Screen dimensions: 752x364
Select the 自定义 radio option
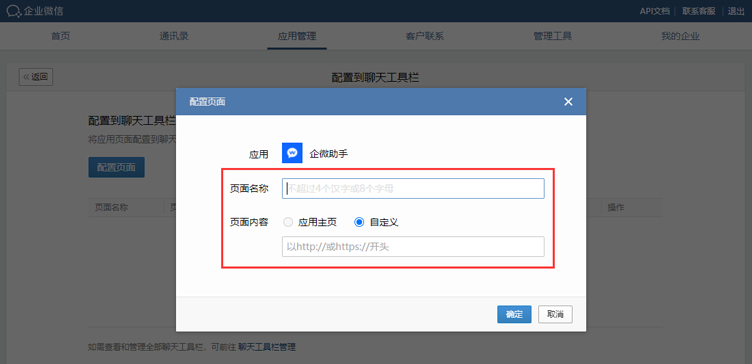click(359, 222)
